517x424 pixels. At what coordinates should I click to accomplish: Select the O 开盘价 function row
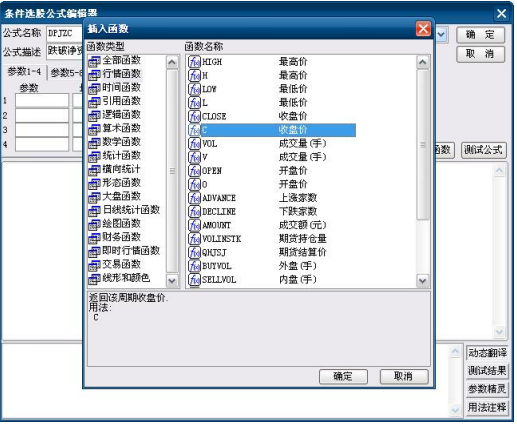248,184
